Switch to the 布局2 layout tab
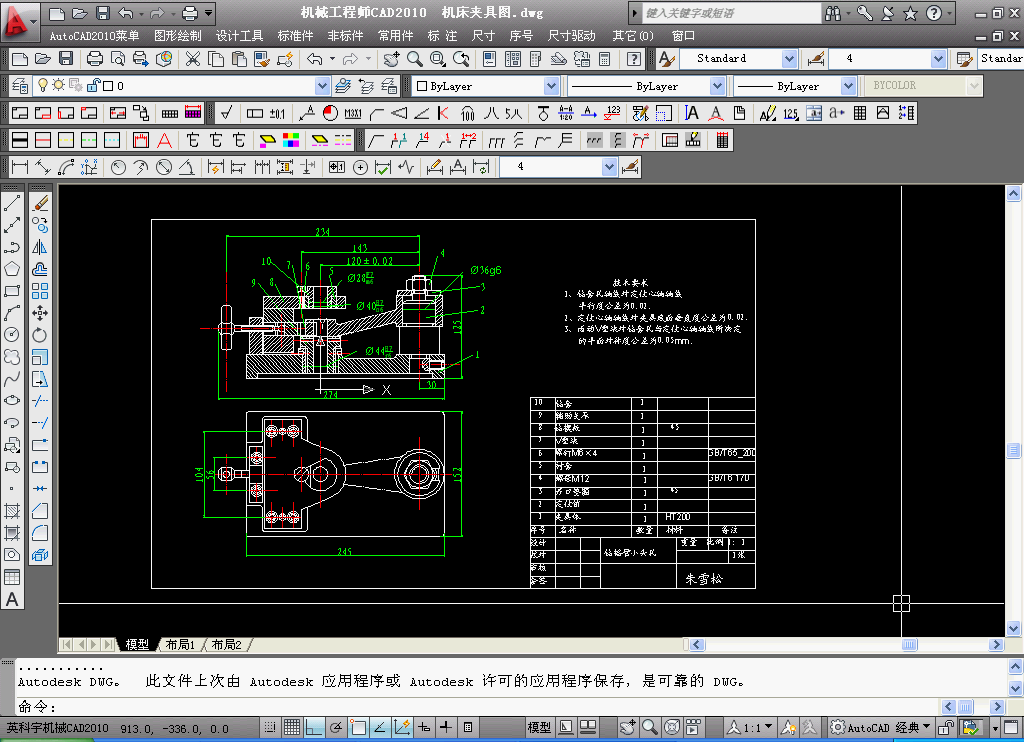Viewport: 1024px width, 742px height. coord(226,645)
